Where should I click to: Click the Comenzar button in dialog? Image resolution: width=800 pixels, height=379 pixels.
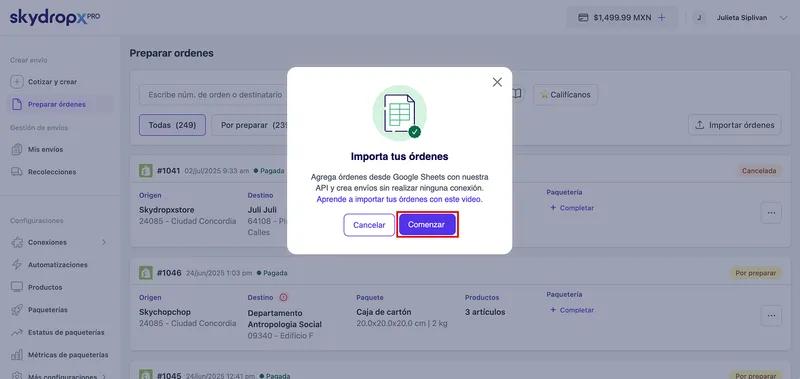tap(427, 224)
